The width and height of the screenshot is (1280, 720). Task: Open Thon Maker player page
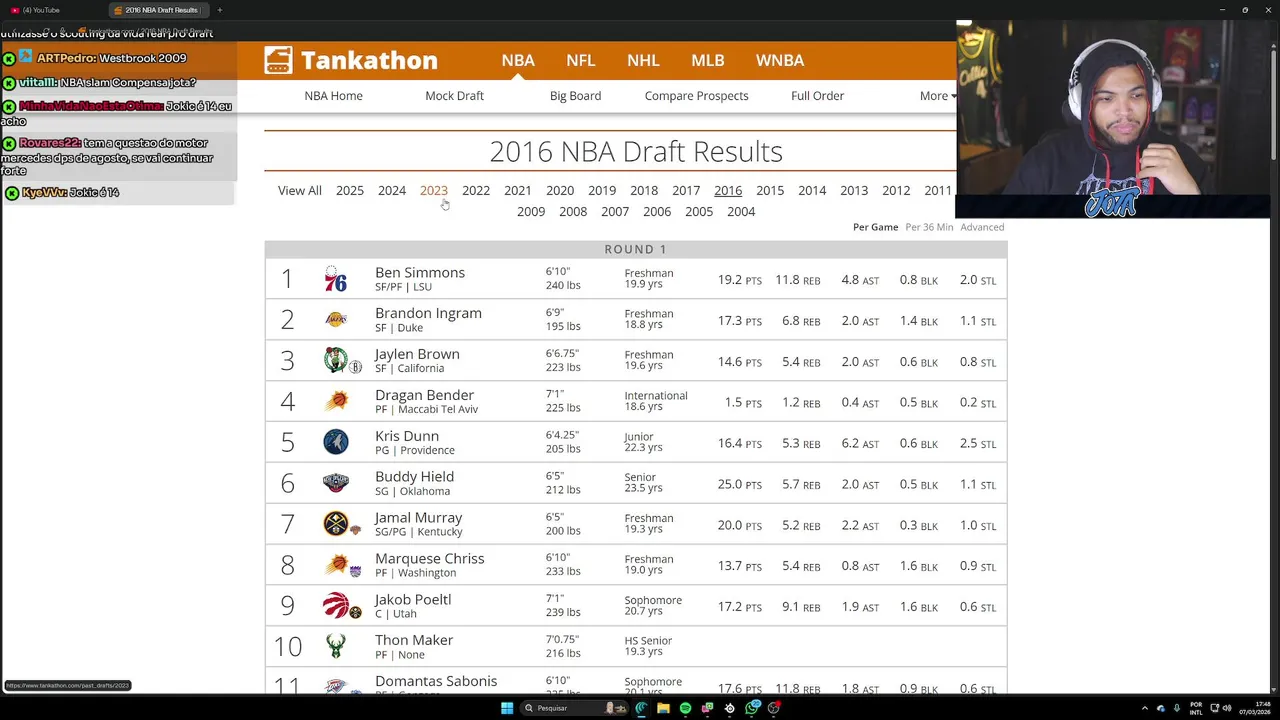click(x=414, y=640)
